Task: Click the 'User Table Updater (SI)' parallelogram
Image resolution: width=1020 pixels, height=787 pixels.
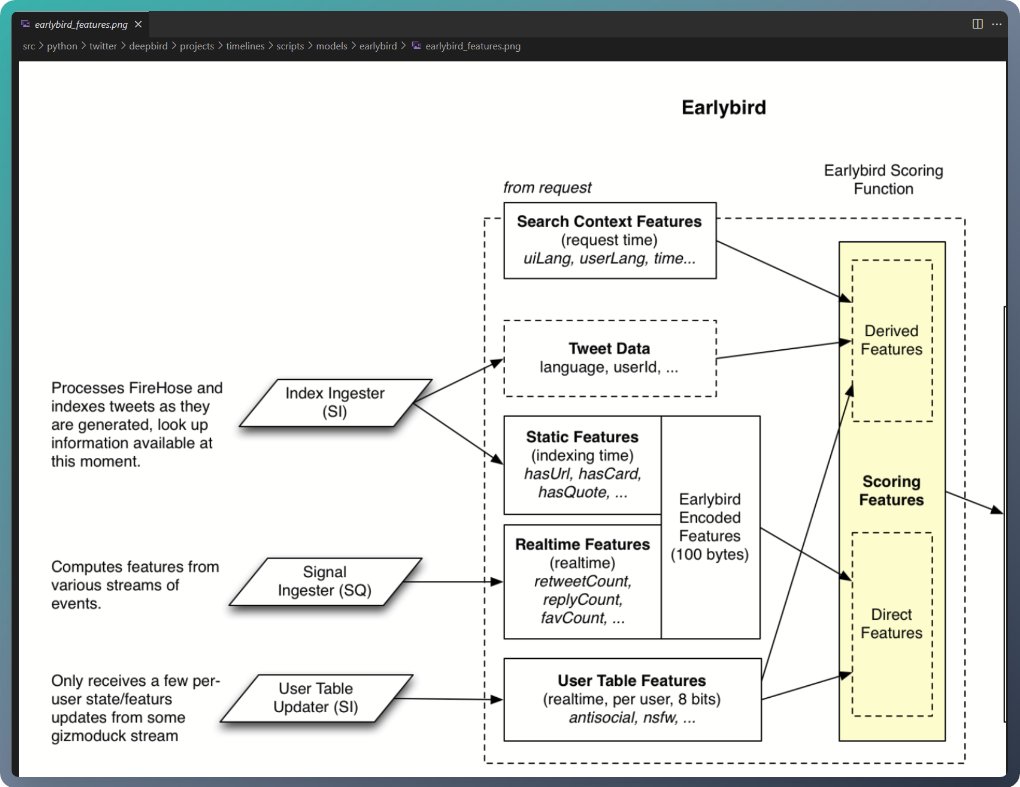Action: pos(316,698)
